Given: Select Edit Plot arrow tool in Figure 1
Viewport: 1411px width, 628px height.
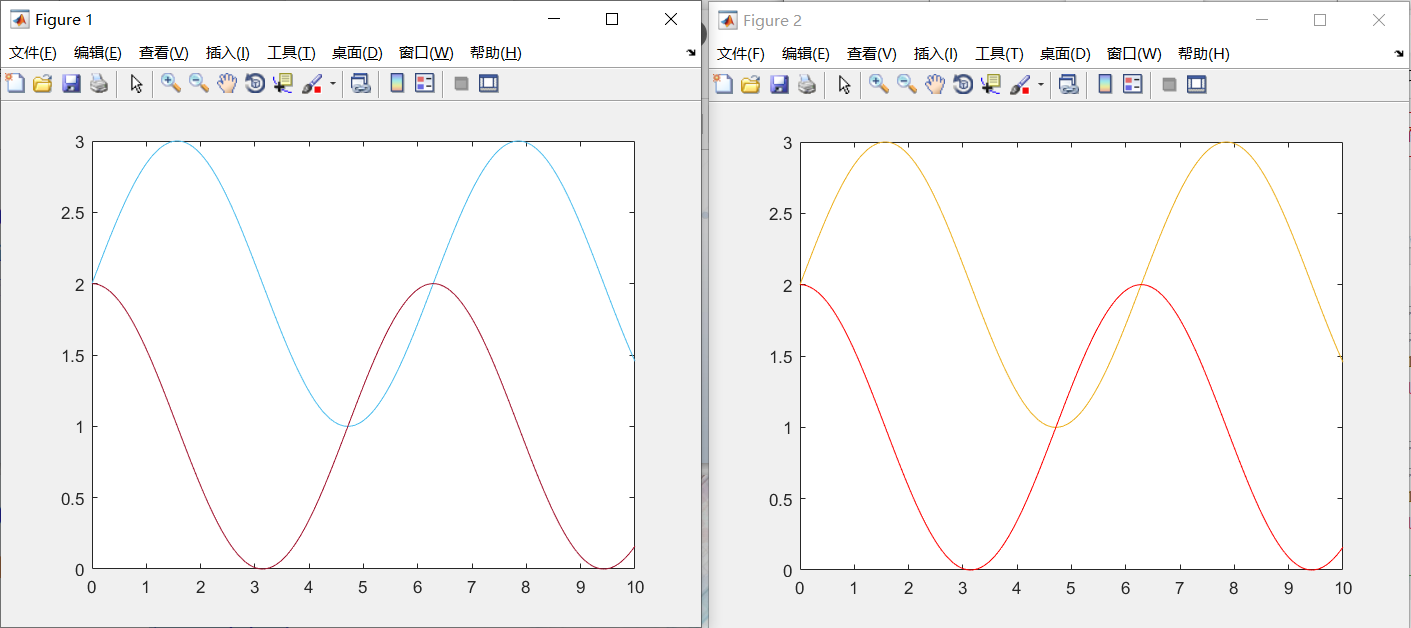Looking at the screenshot, I should pos(137,84).
